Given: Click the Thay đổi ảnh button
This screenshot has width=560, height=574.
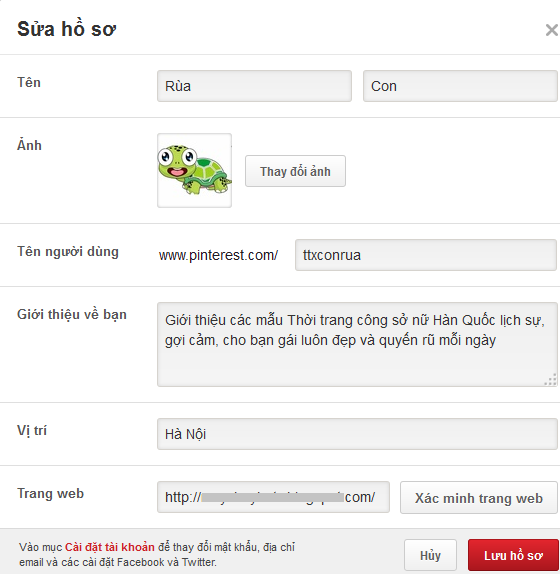Looking at the screenshot, I should tap(295, 171).
